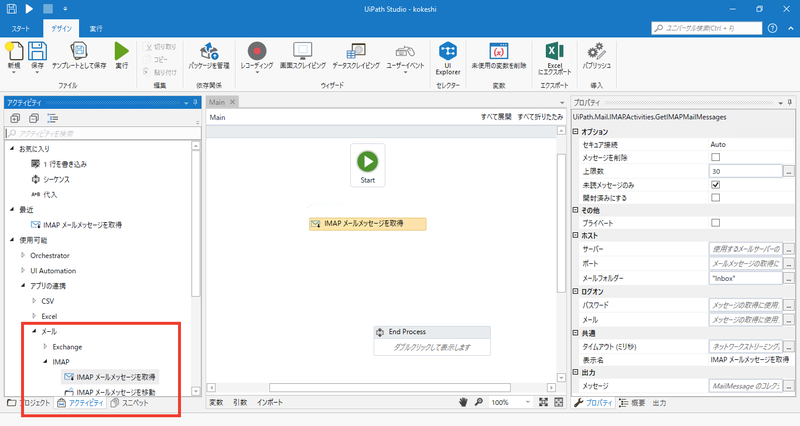Click すべて展開 expand all link
Viewport: 800px width, 426px height.
tap(496, 117)
